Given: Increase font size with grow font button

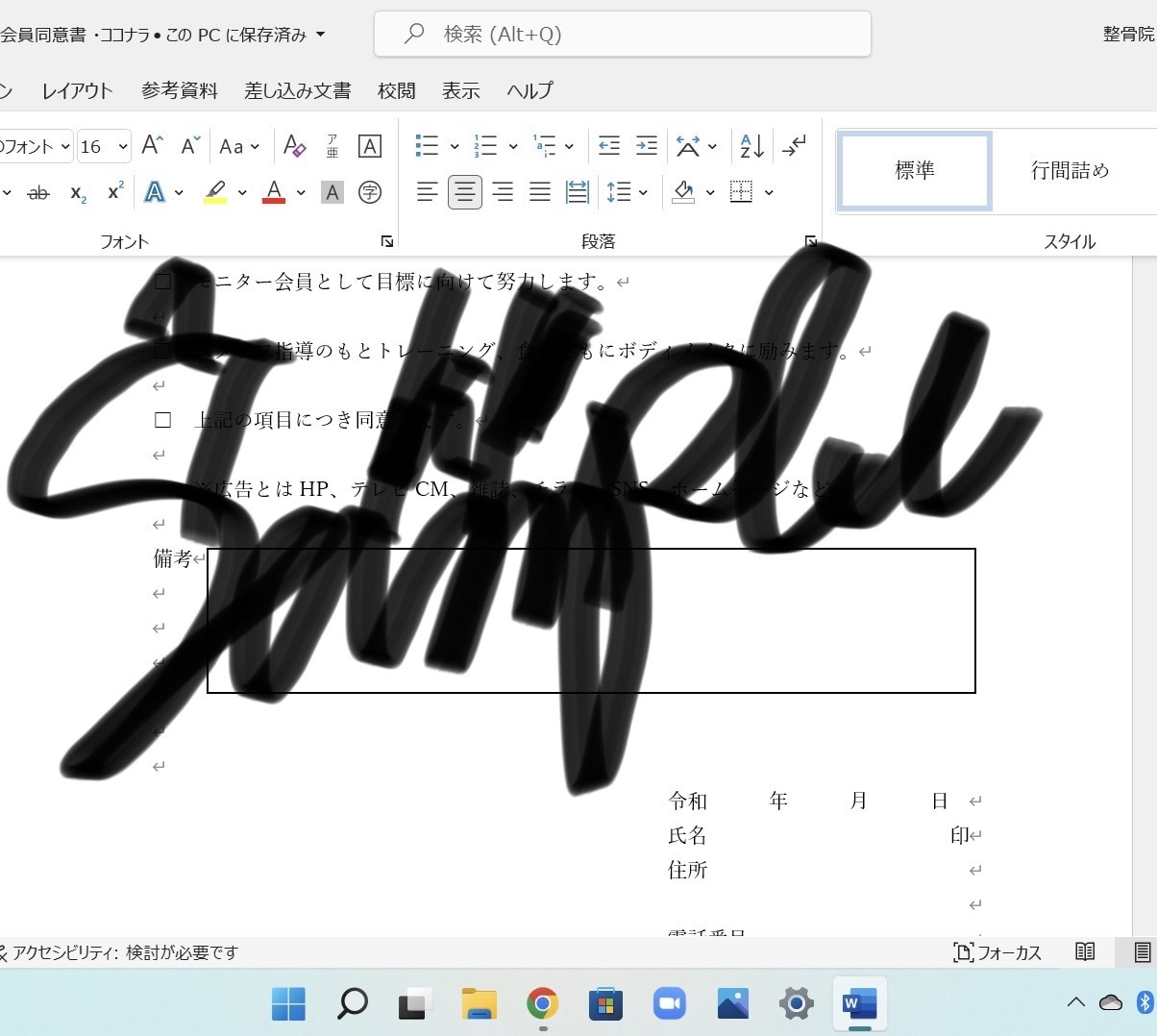Looking at the screenshot, I should [152, 146].
